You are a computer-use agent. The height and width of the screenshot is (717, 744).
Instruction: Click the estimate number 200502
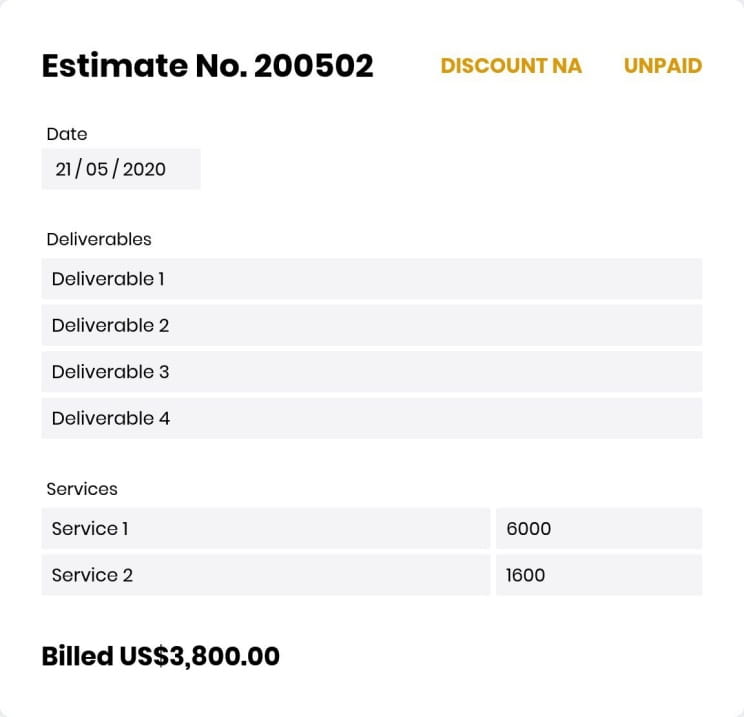314,65
